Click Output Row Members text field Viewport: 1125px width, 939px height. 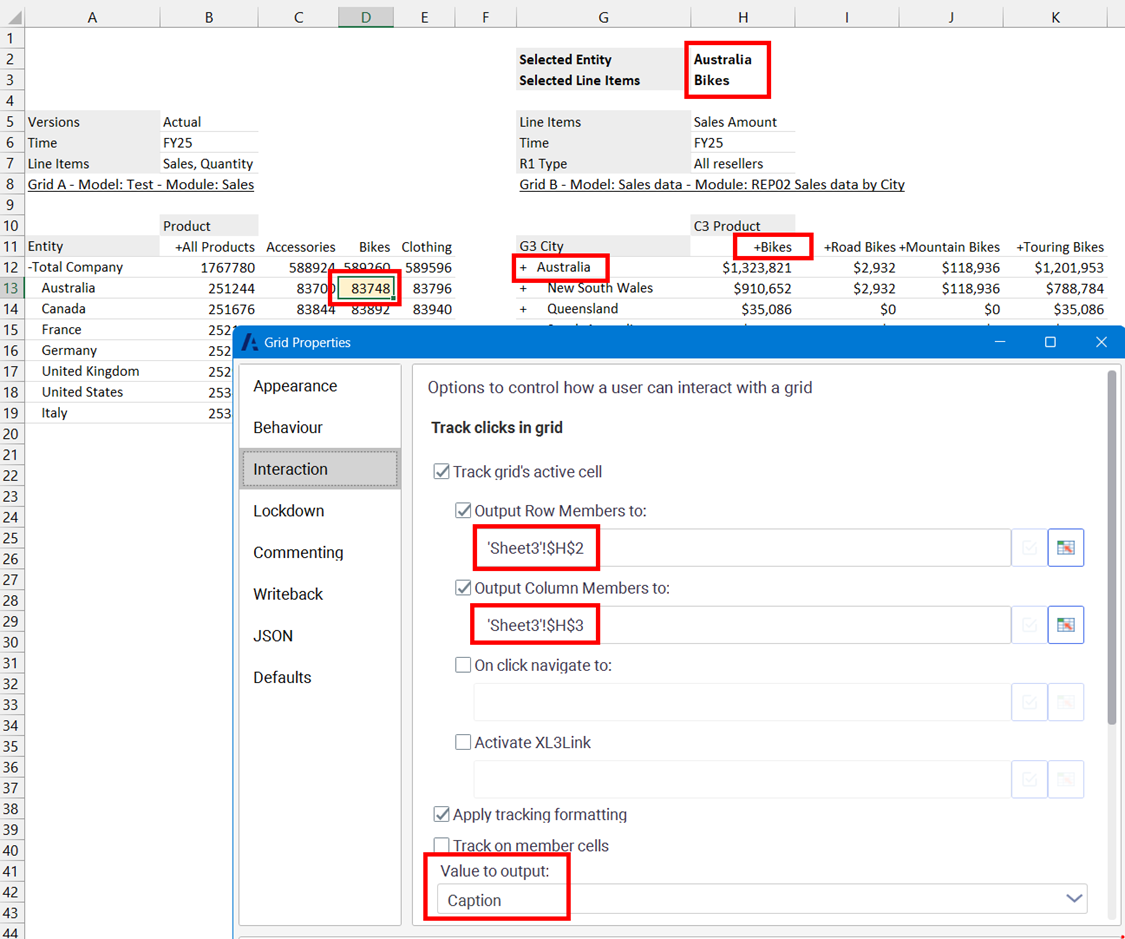(742, 548)
